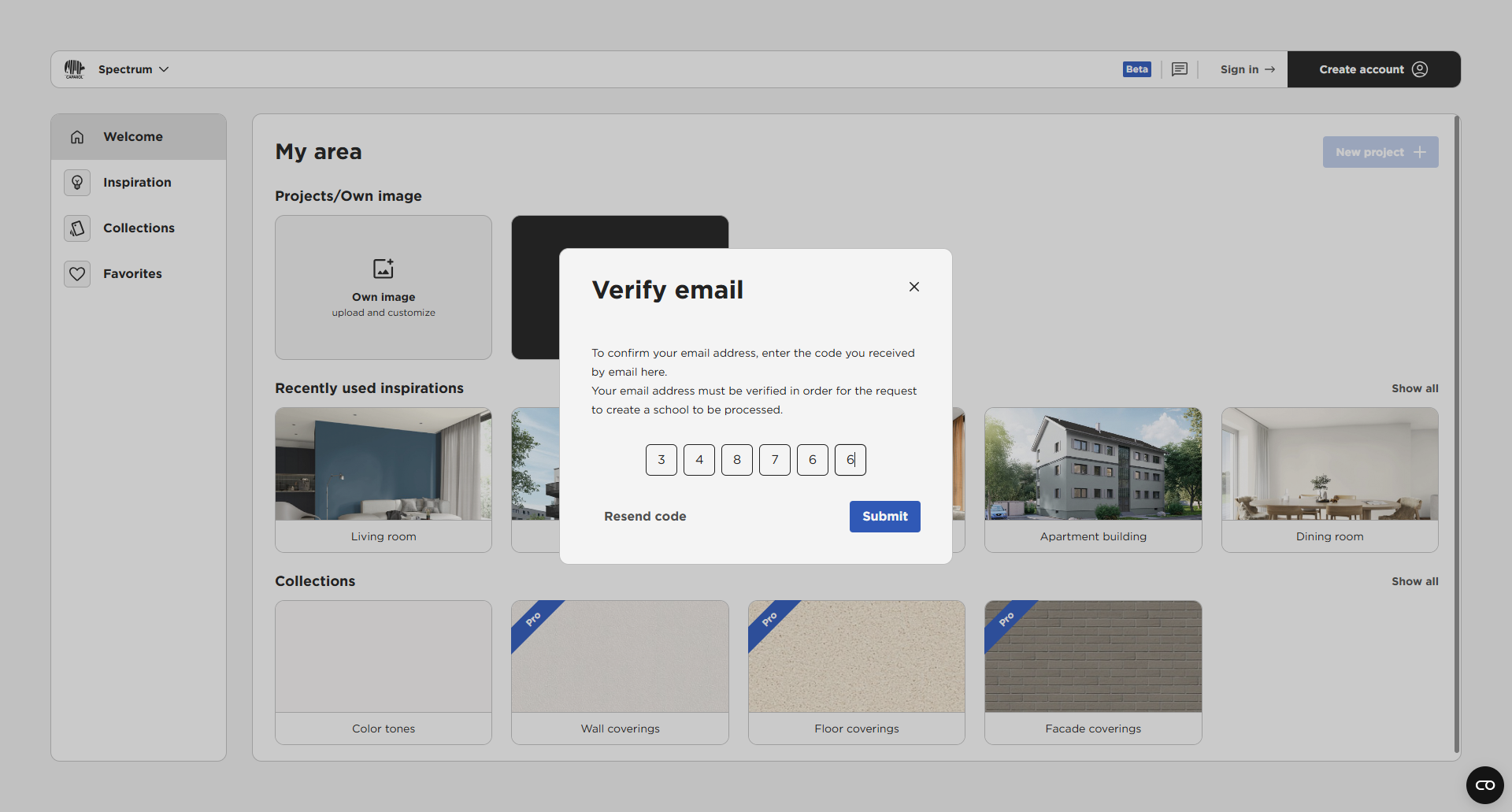Image resolution: width=1512 pixels, height=812 pixels.
Task: Click the Color tones collection thumbnail
Action: pos(383,655)
